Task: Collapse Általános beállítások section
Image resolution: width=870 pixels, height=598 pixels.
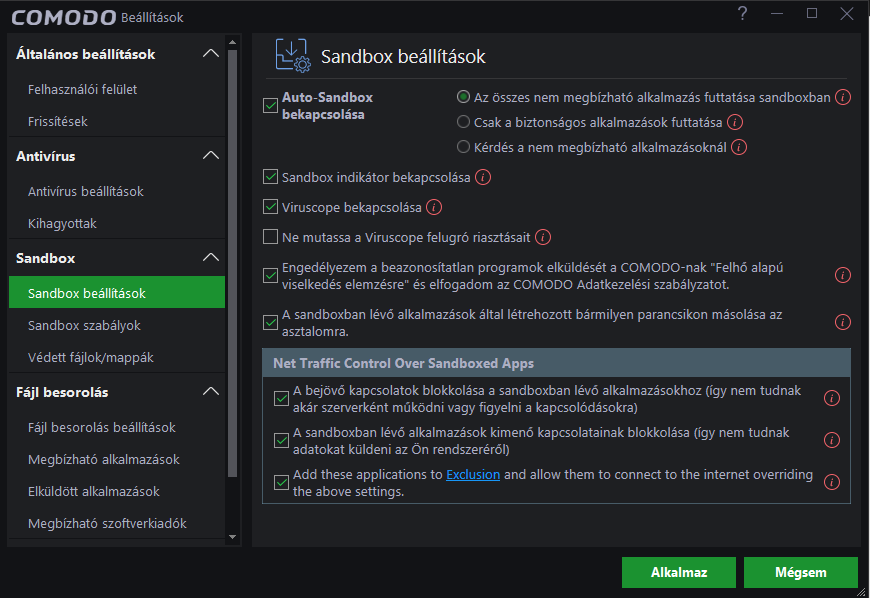Action: (x=211, y=54)
